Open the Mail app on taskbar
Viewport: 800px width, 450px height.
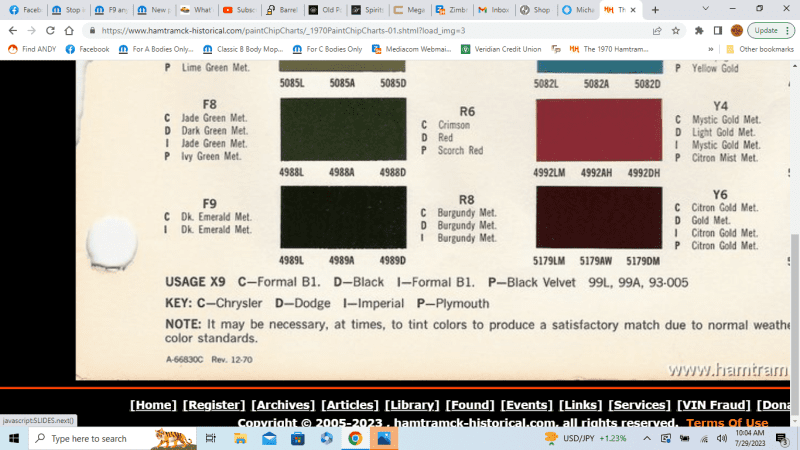click(x=269, y=438)
